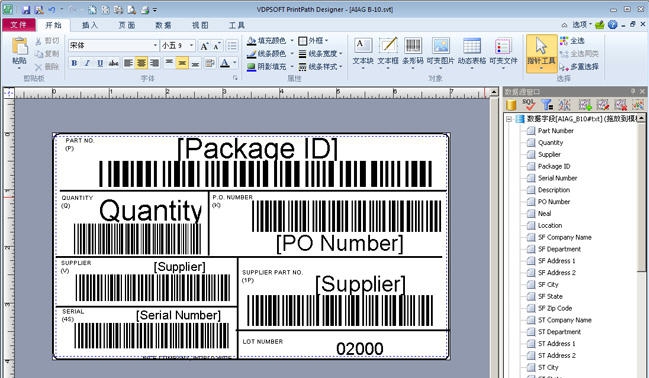
Task: Click the Undo arrow icon
Action: (x=52, y=9)
